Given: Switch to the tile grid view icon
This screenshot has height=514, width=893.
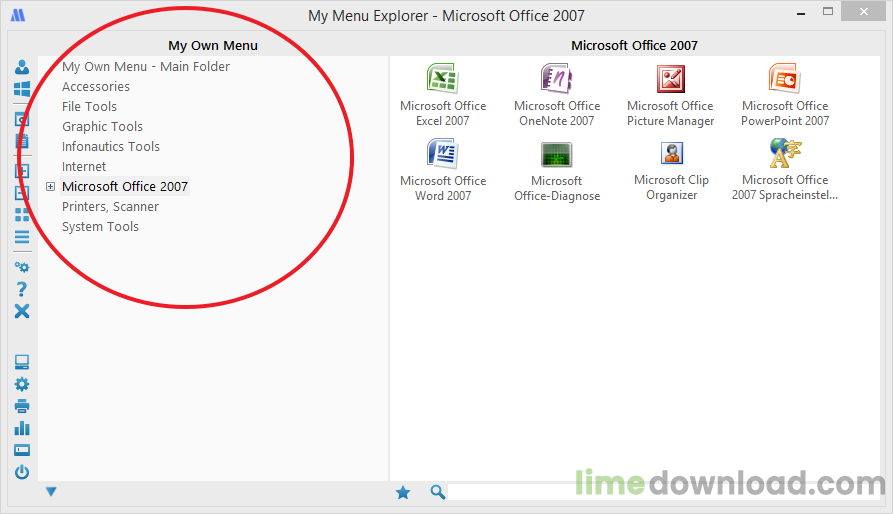Looking at the screenshot, I should coord(22,215).
